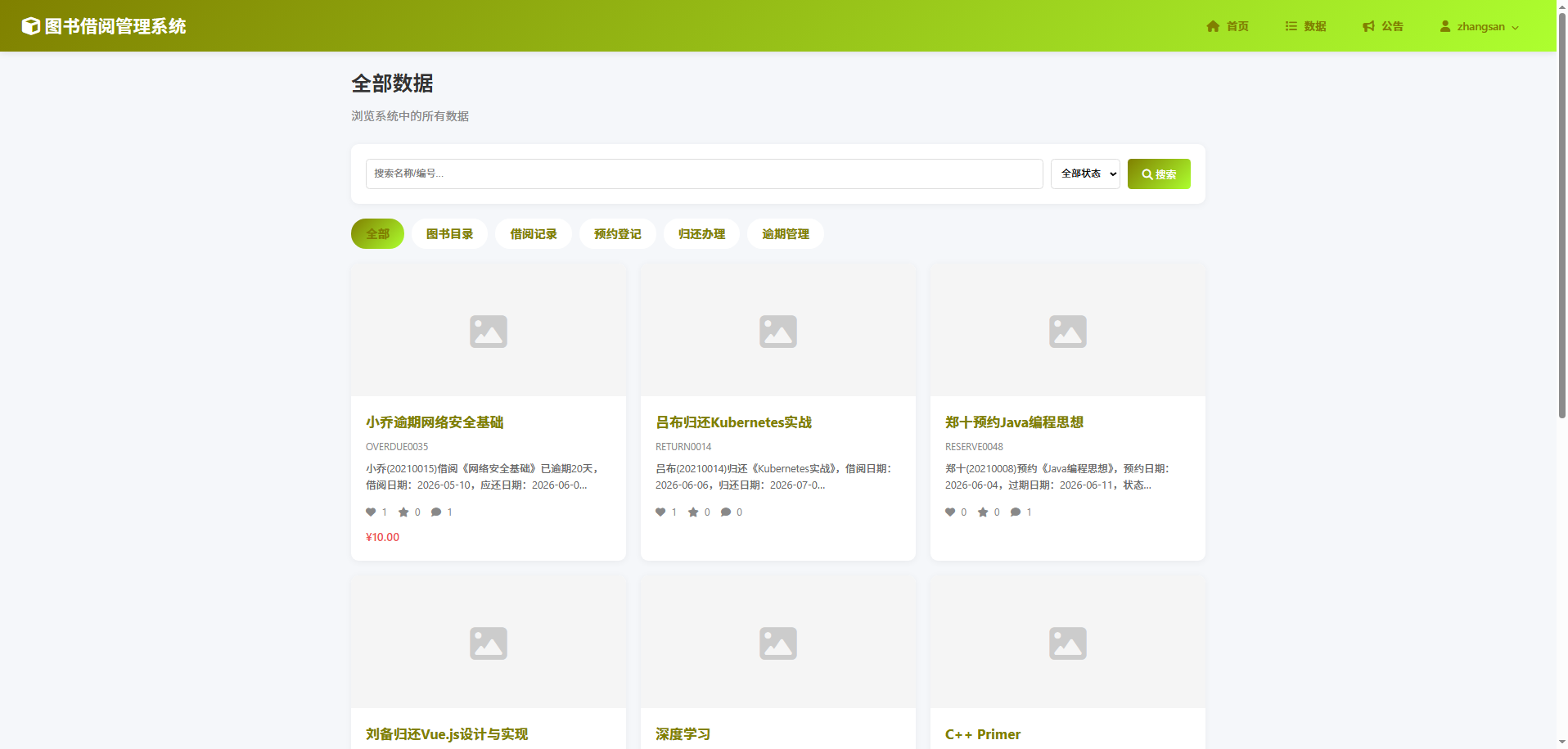The image size is (1568, 749).
Task: Click the home icon next to 首页
Action: [x=1213, y=26]
